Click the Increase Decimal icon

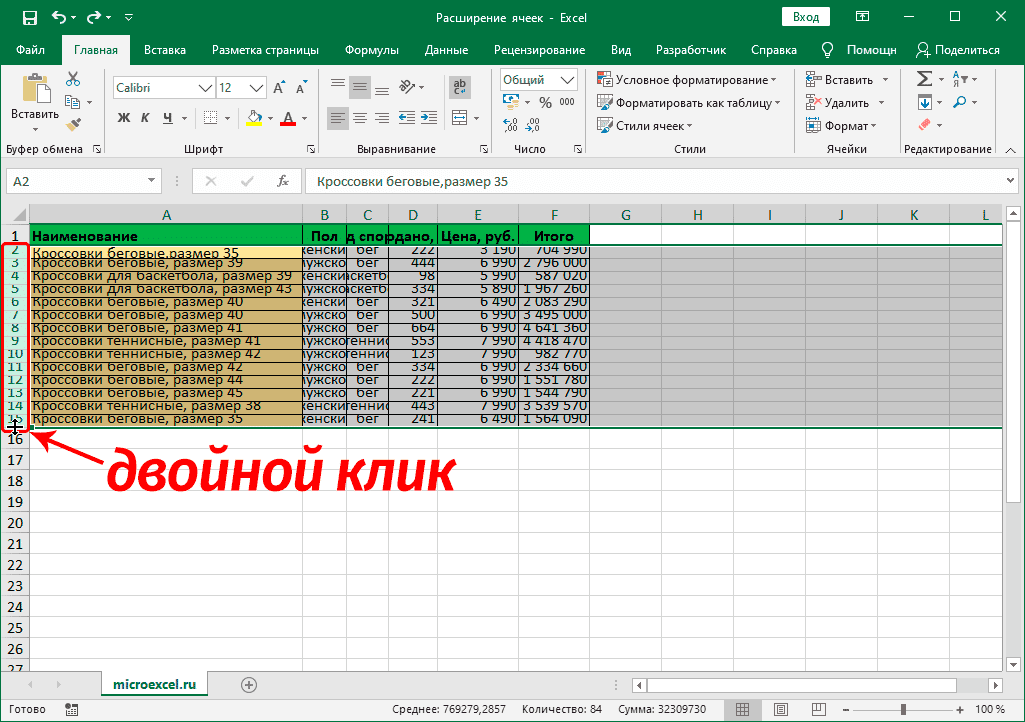[x=509, y=125]
